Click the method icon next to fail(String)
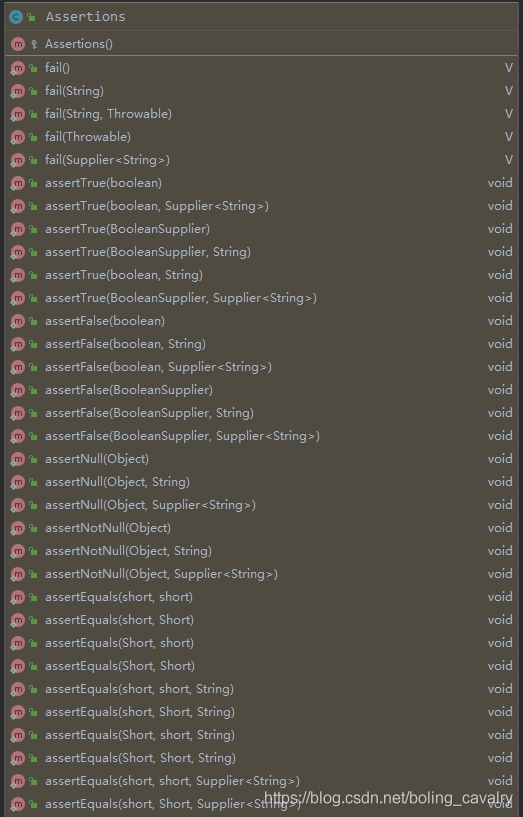The width and height of the screenshot is (523, 817). point(18,91)
